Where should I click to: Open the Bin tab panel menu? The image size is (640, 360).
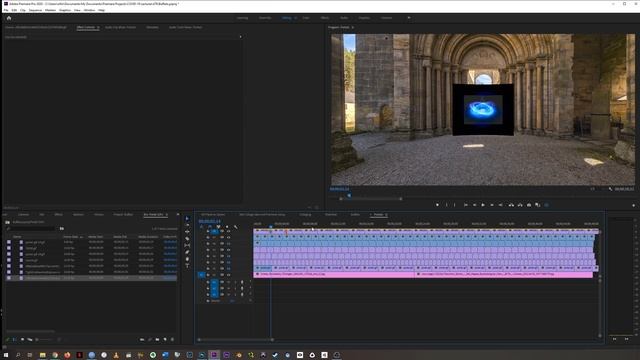pos(167,215)
